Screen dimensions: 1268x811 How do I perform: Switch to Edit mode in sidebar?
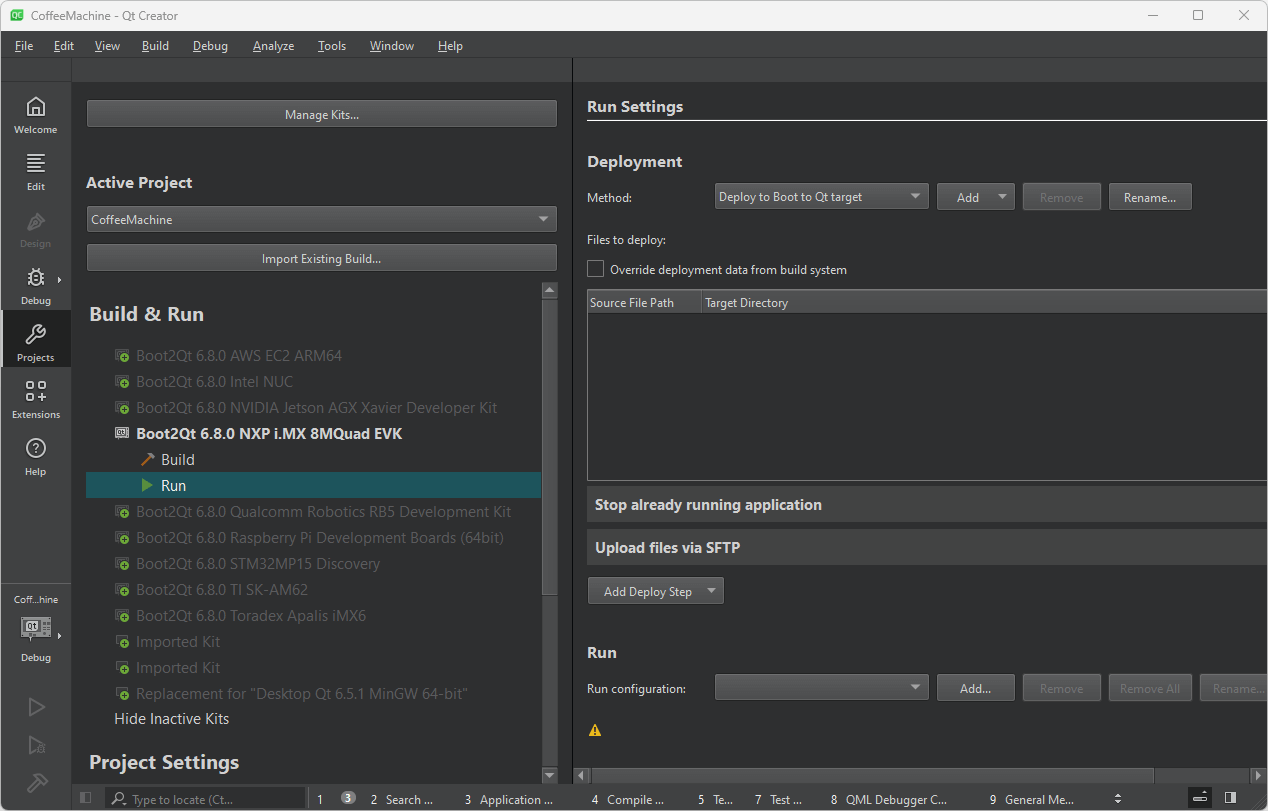[35, 172]
